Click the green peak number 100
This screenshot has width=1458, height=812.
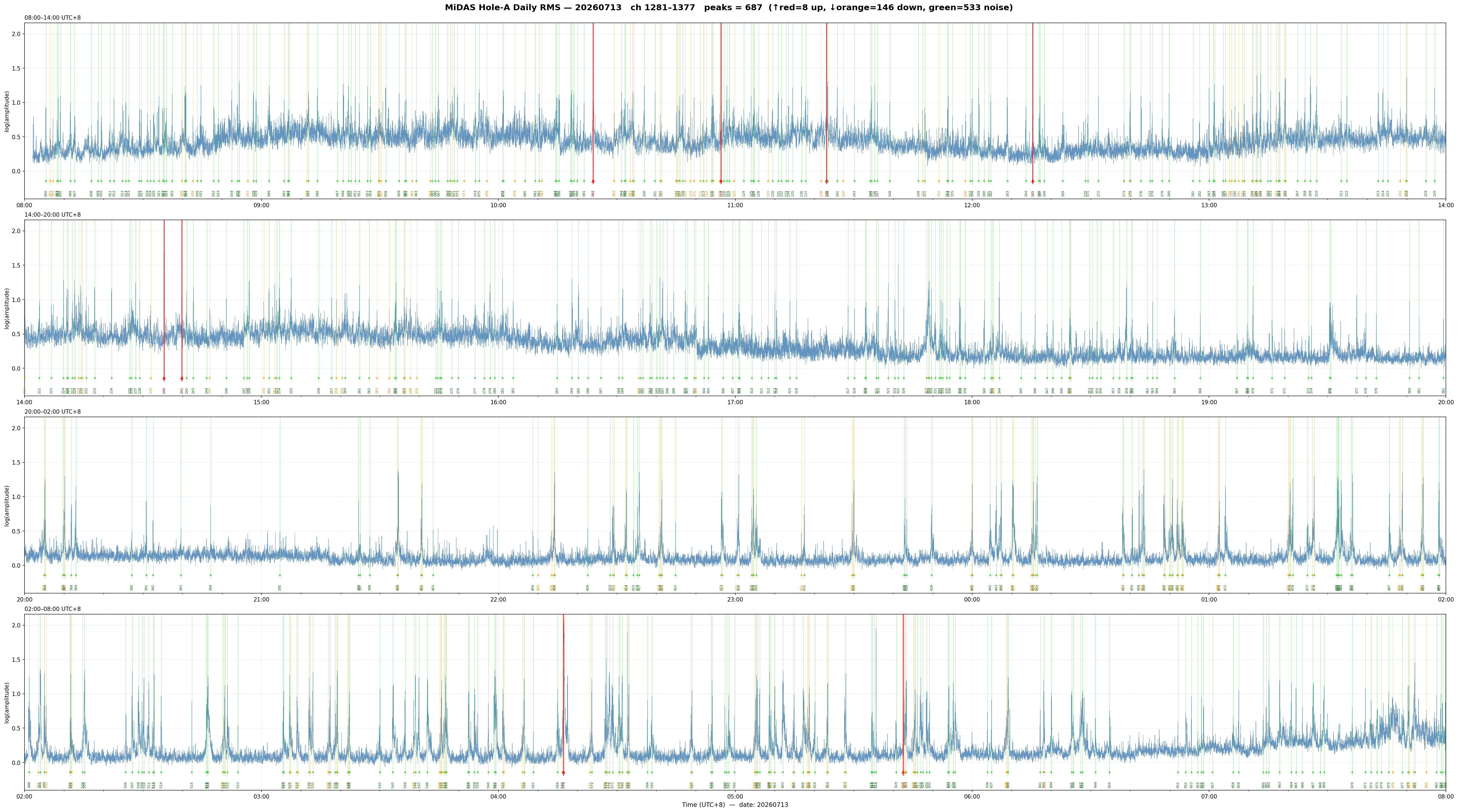[644, 194]
